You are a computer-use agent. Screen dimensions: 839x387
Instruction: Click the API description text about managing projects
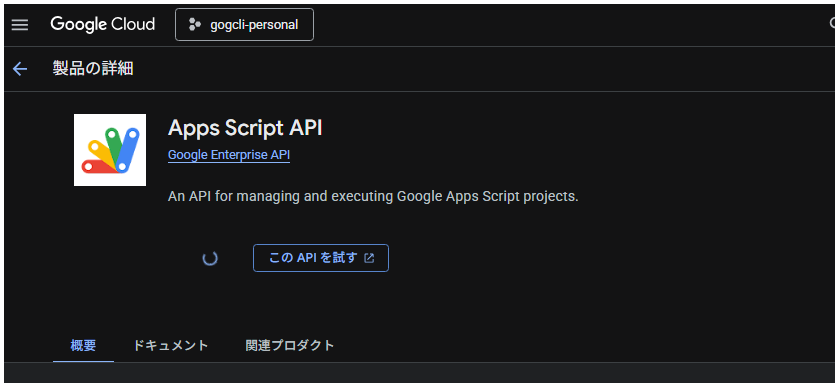[373, 196]
